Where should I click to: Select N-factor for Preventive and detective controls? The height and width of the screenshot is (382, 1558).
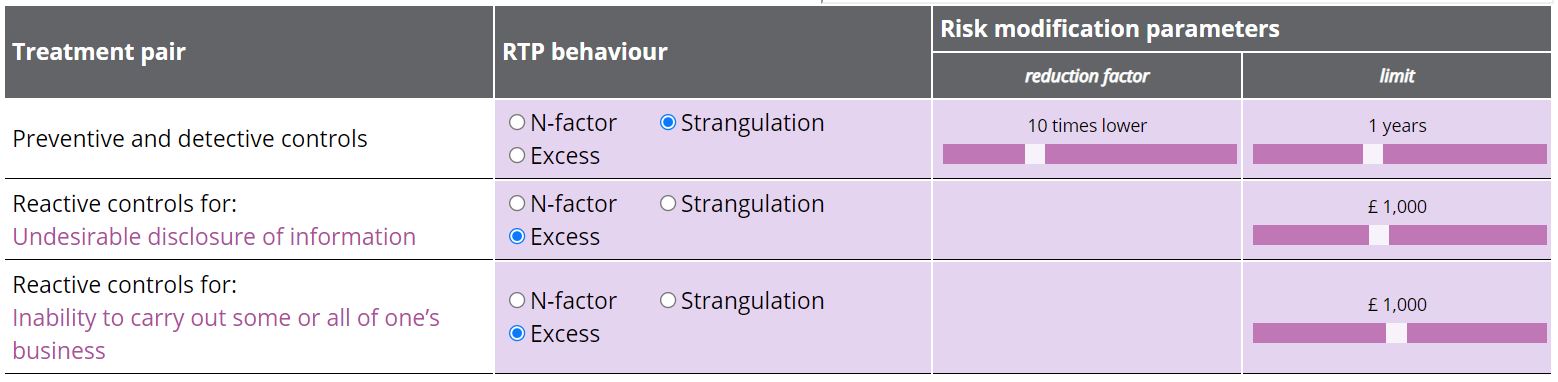[517, 123]
